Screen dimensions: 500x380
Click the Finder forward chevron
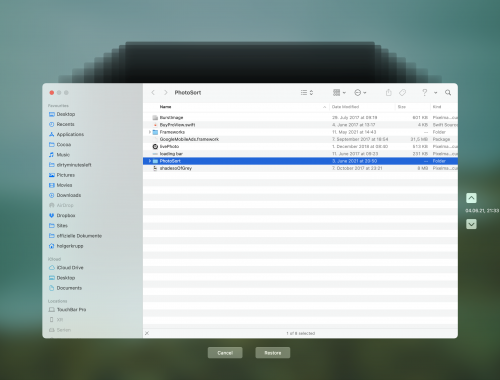click(165, 93)
